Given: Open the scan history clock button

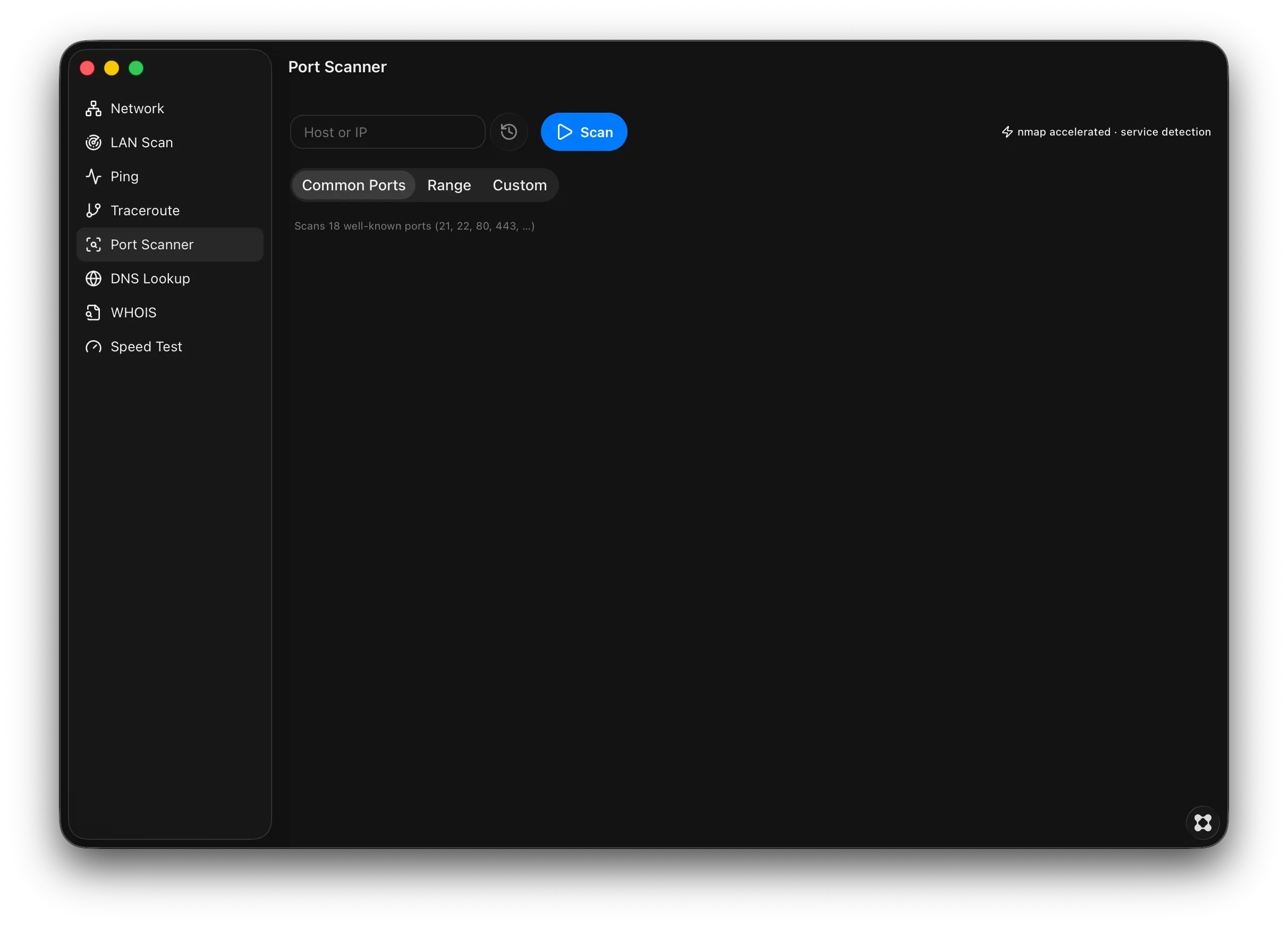Looking at the screenshot, I should [509, 132].
